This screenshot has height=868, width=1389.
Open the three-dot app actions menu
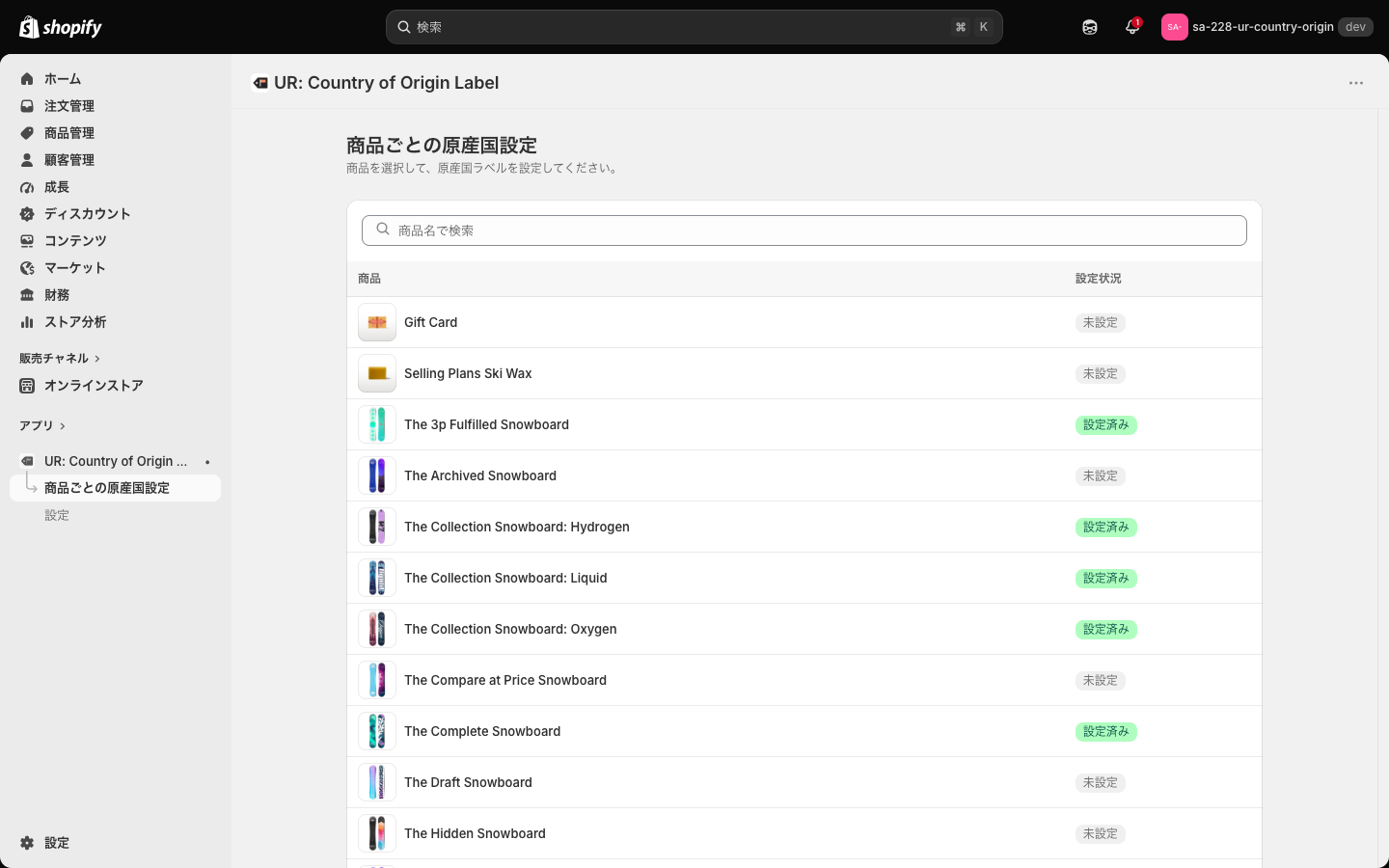(1356, 83)
